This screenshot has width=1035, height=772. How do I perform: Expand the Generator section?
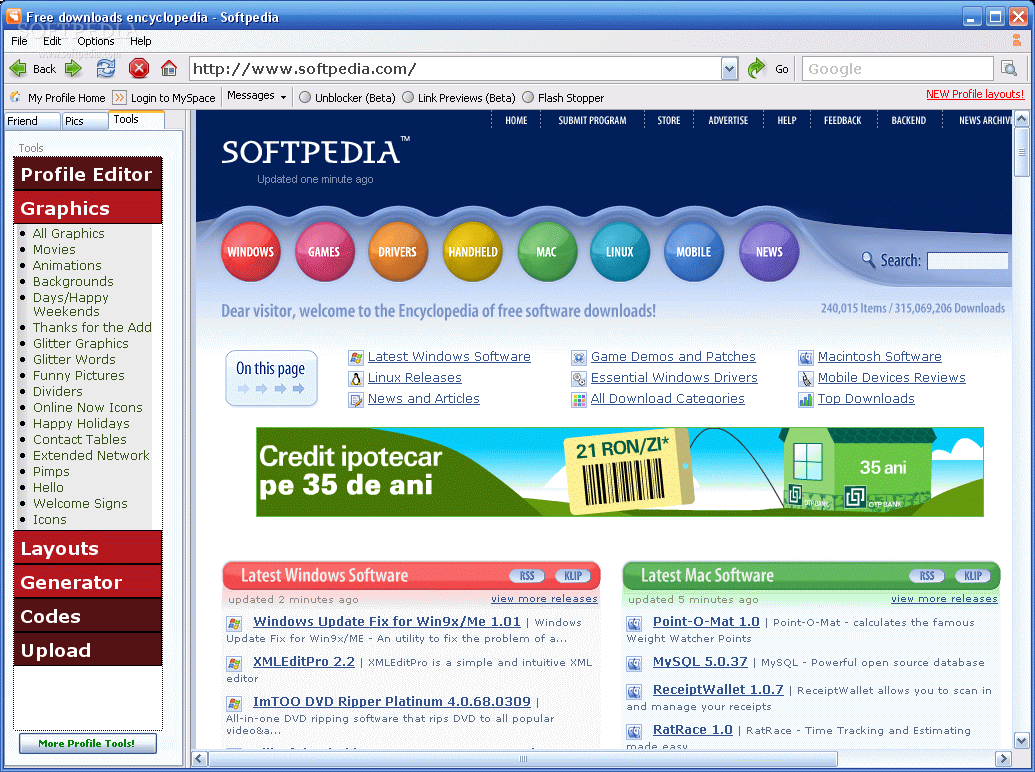(x=88, y=583)
